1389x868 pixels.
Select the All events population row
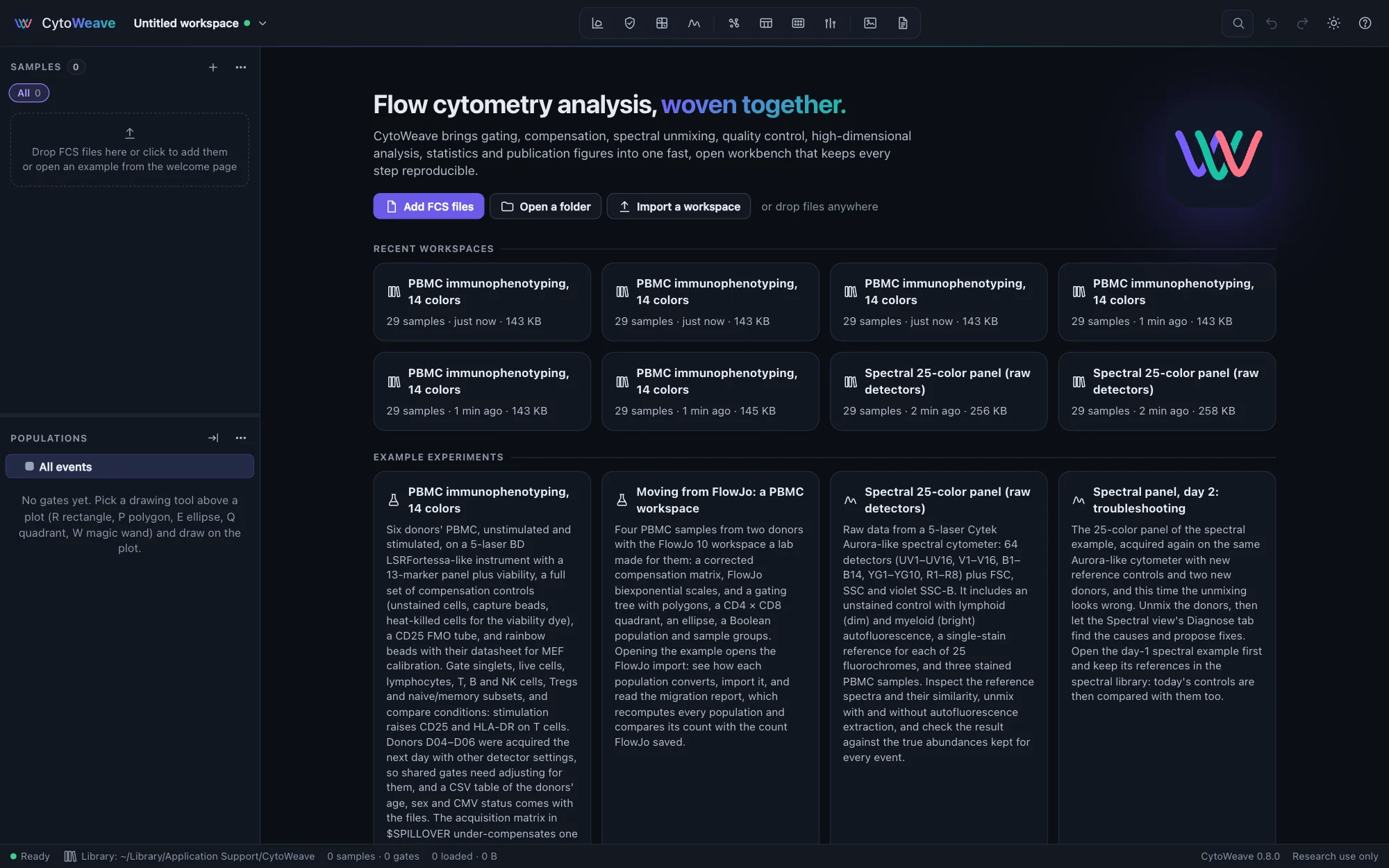click(130, 467)
